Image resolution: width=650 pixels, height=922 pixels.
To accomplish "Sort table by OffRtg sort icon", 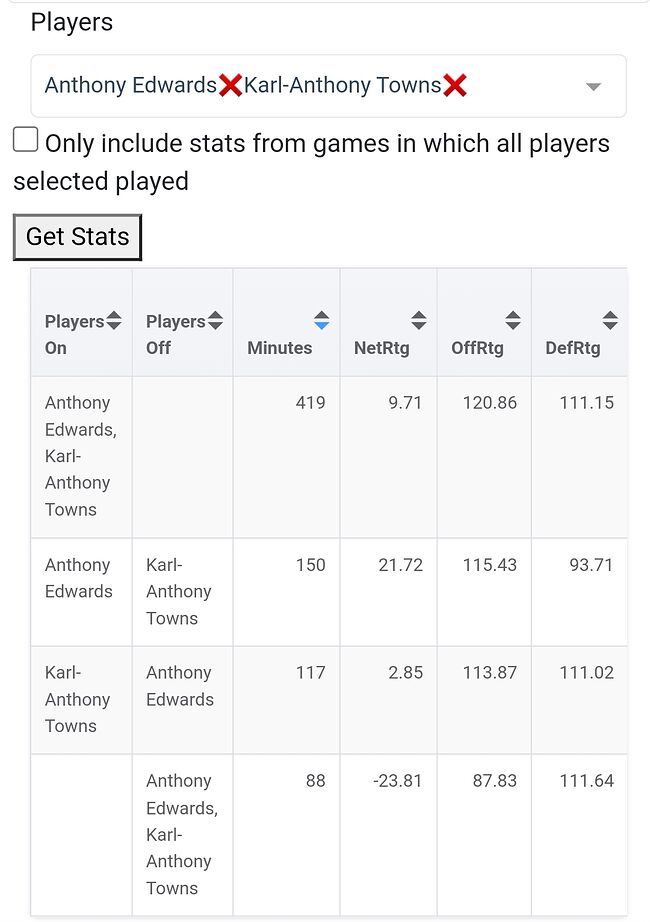I will click(513, 321).
